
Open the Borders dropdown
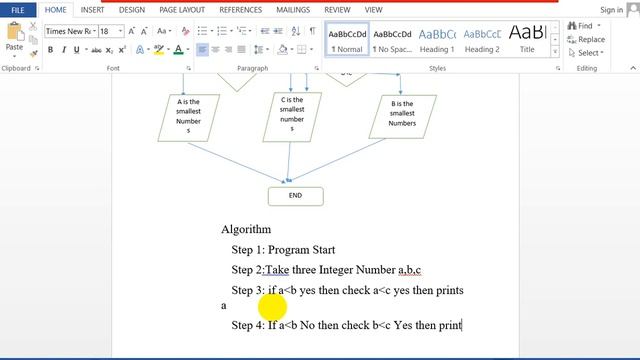[x=312, y=50]
